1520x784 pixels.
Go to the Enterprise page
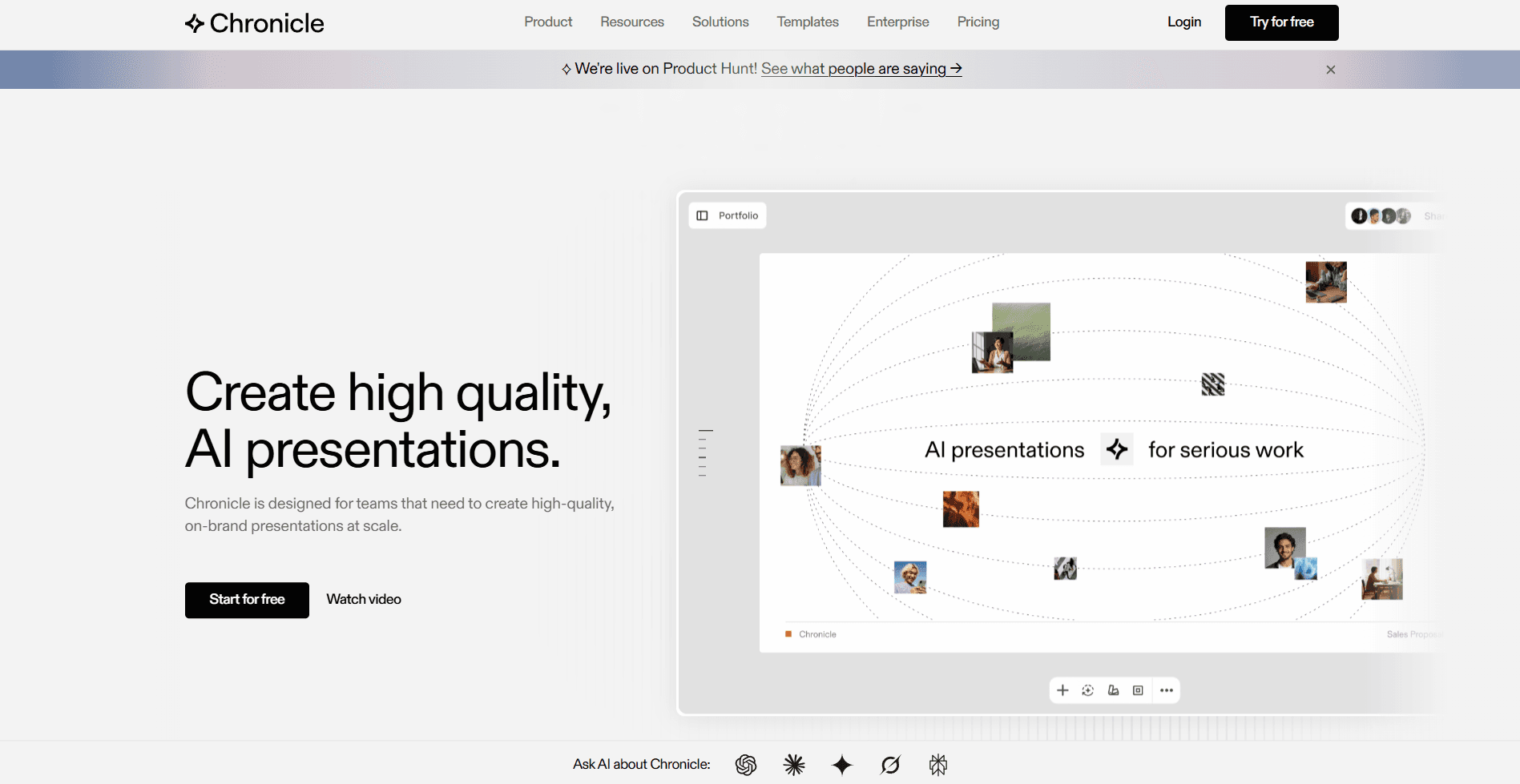coord(897,22)
